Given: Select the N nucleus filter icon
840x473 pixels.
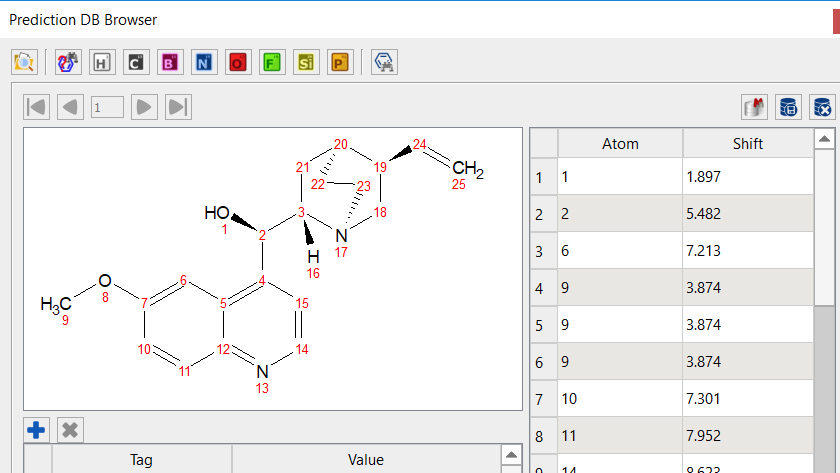Looking at the screenshot, I should (x=204, y=62).
